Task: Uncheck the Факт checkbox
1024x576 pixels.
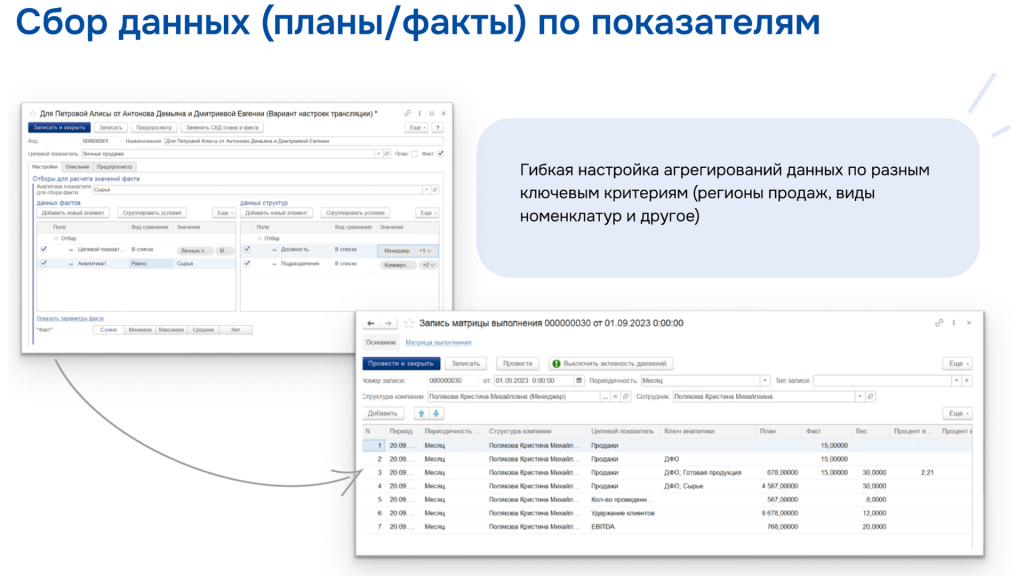Action: click(441, 154)
